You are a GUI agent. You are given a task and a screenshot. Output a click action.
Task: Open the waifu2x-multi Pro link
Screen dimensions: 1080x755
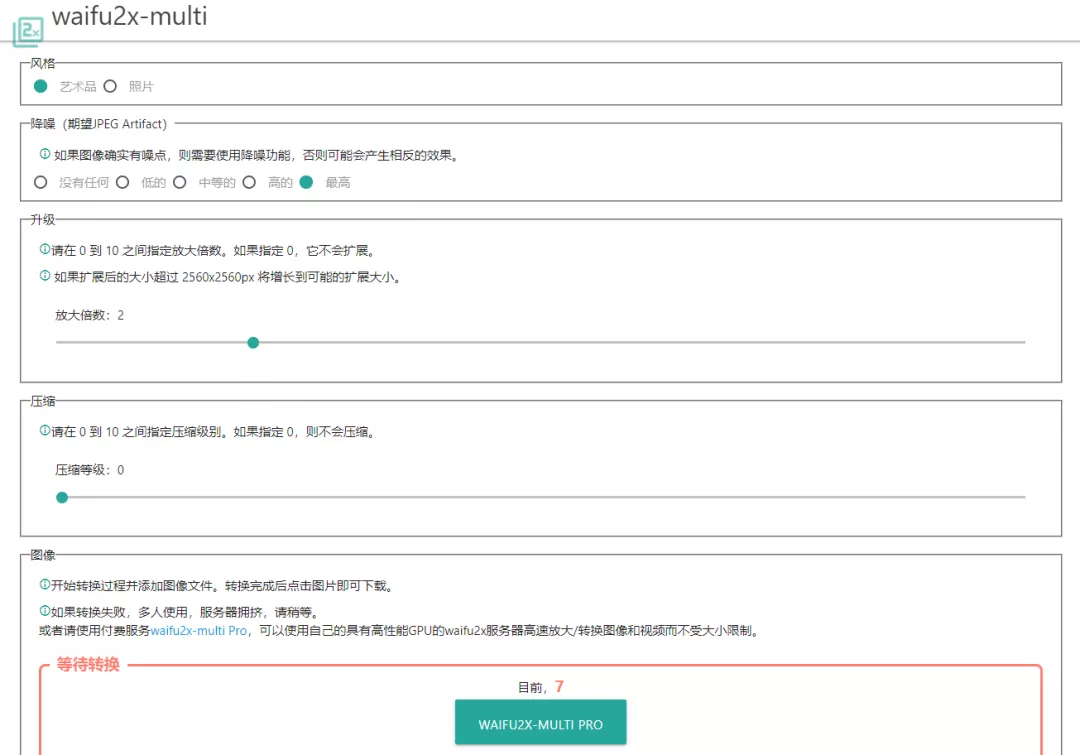tap(200, 629)
